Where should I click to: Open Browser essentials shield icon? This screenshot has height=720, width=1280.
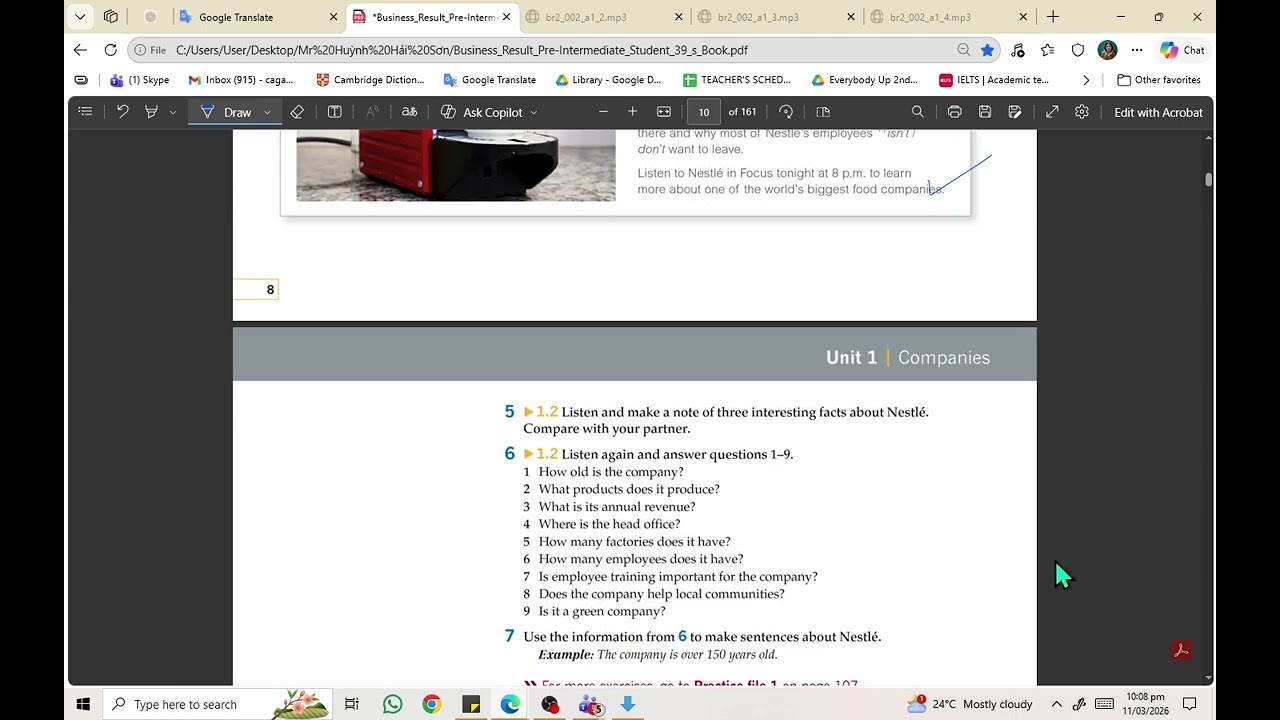coord(1078,50)
